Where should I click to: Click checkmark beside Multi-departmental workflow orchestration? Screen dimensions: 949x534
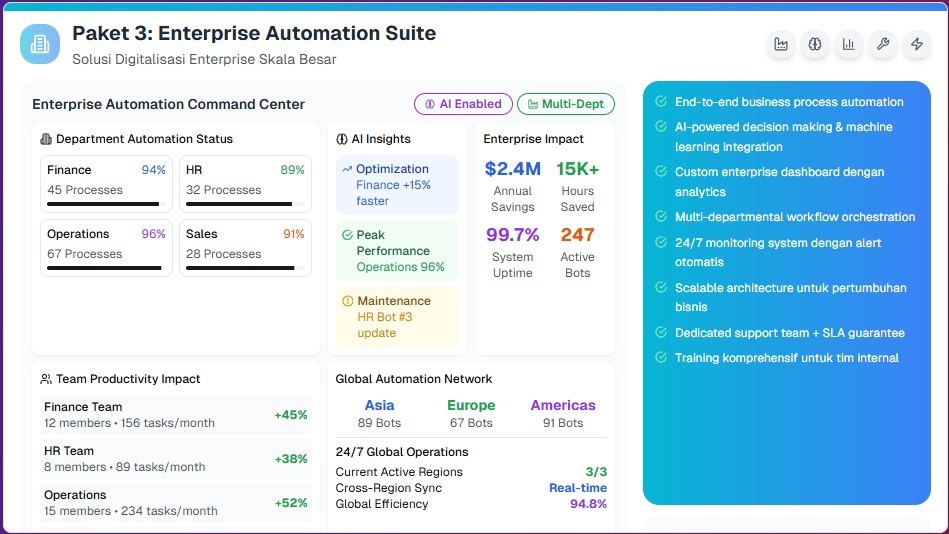coord(661,217)
